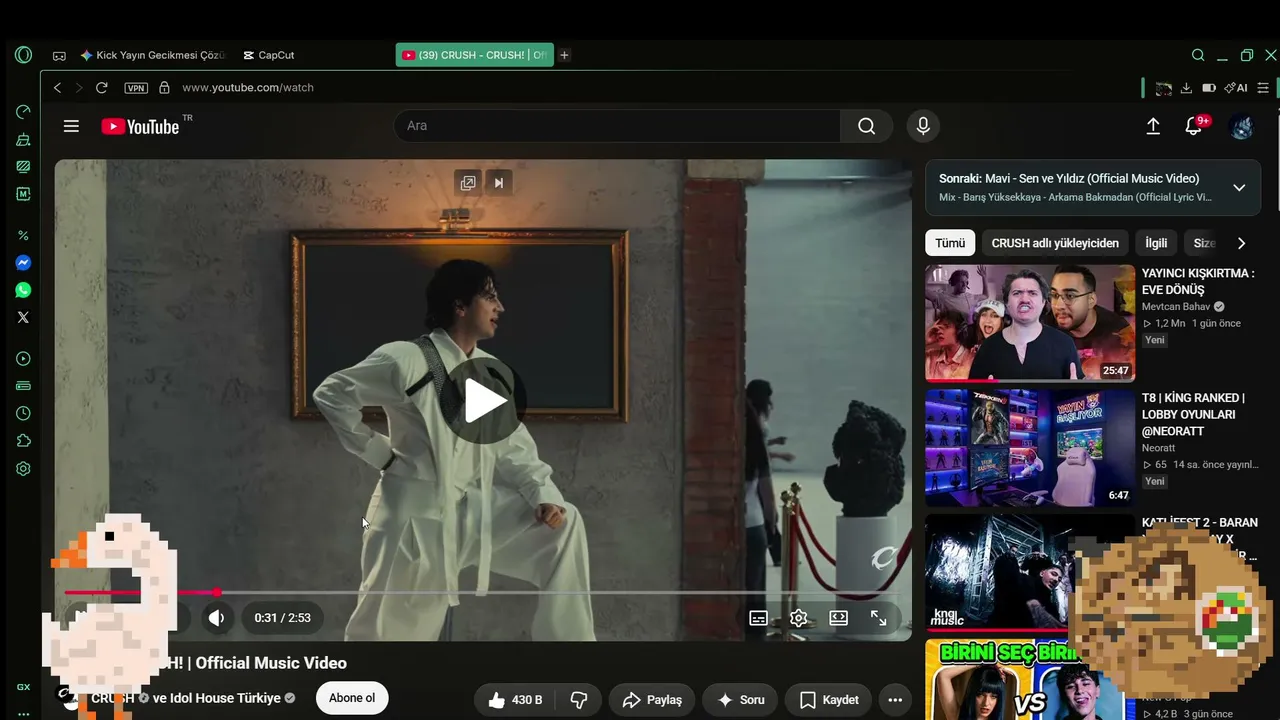Open the browser downloads icon
Screen dimensions: 1280x720
pyautogui.click(x=1186, y=88)
